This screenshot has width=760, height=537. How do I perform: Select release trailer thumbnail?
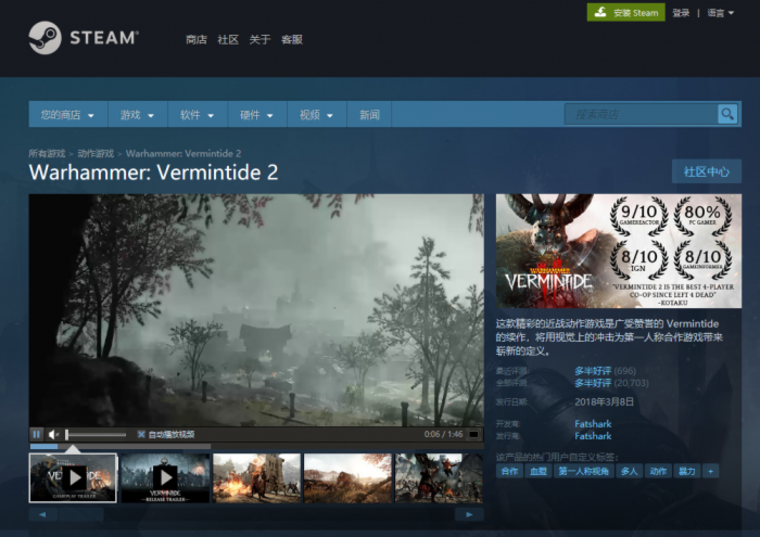coord(165,478)
